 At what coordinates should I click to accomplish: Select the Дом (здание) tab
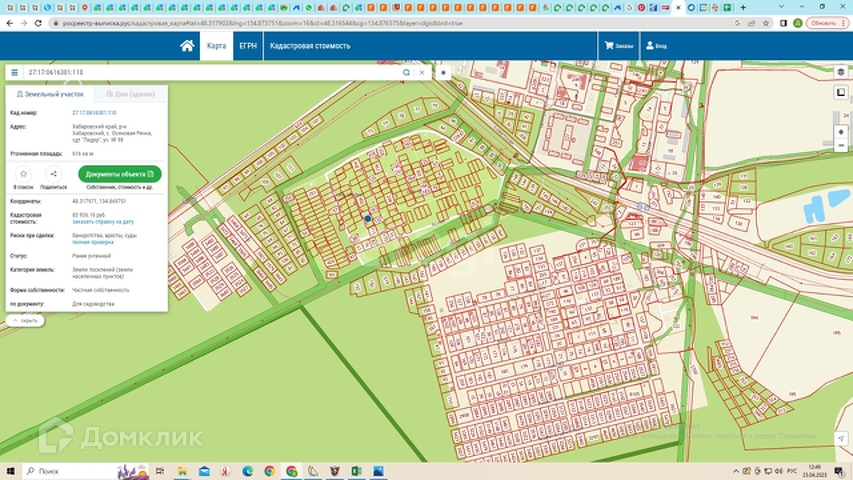pos(129,93)
